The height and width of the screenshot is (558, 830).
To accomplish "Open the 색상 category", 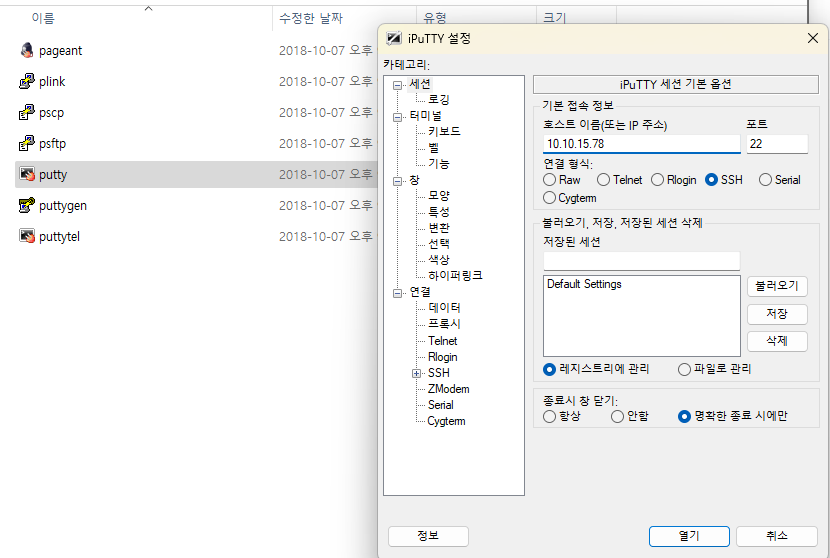I will 439,259.
